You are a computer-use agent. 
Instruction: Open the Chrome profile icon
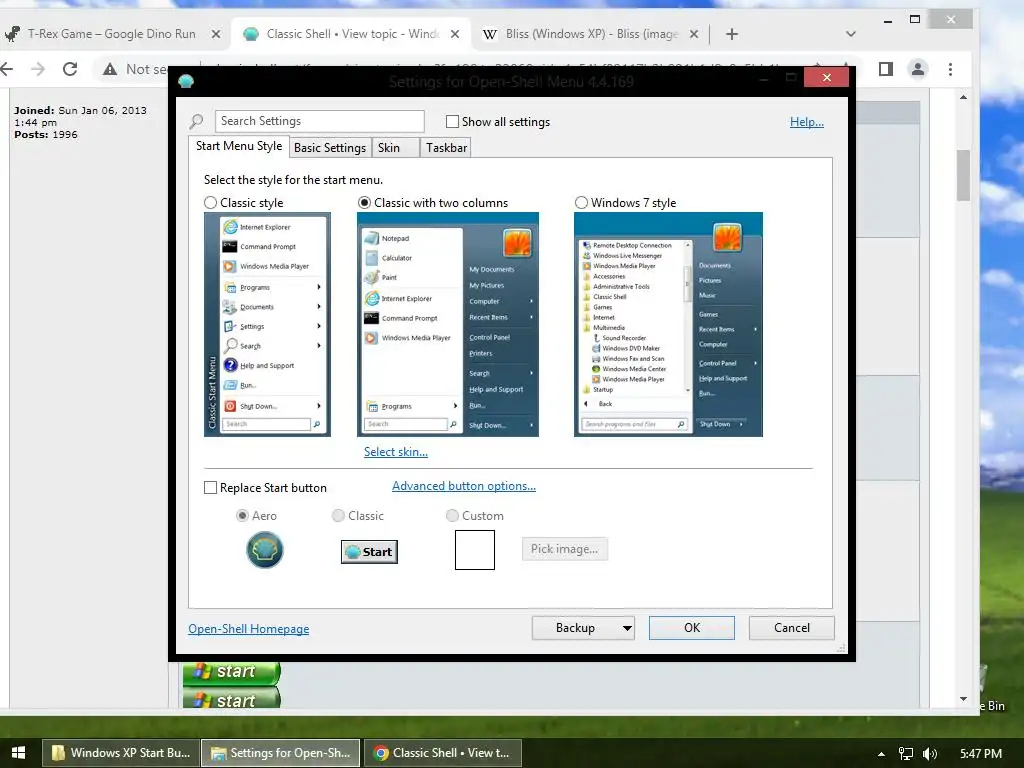918,69
